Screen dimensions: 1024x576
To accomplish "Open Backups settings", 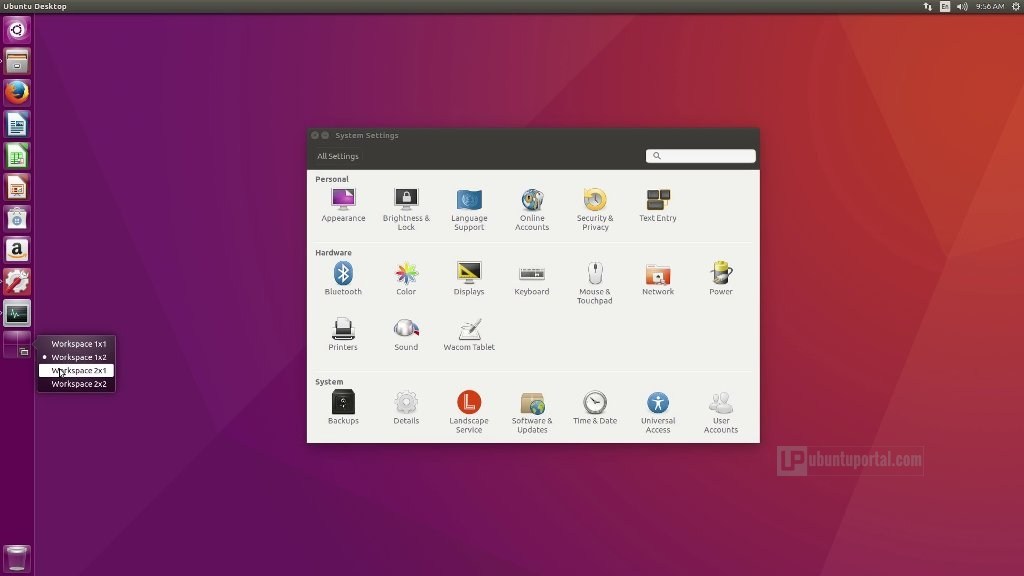I will coord(343,408).
